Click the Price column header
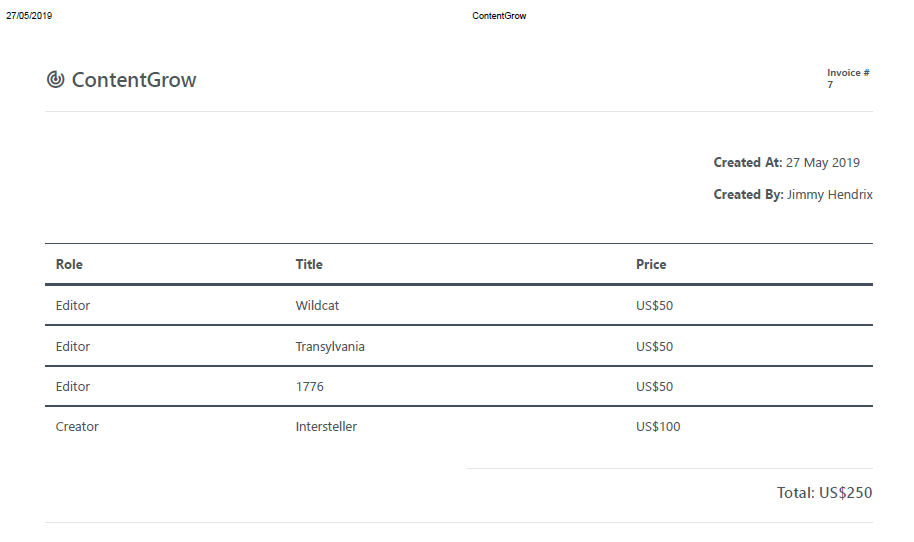 tap(651, 265)
